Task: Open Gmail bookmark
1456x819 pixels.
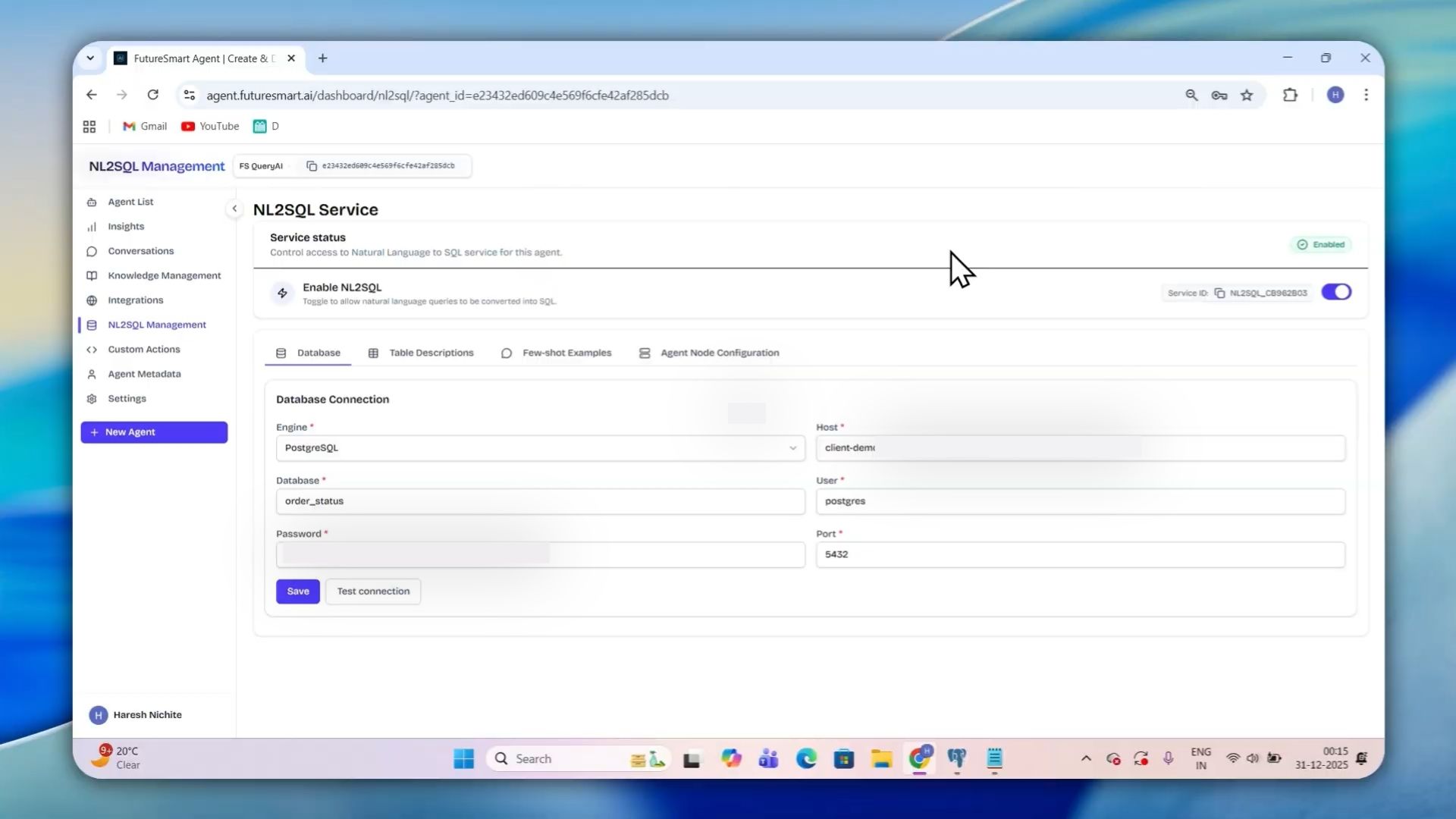Action: point(145,127)
